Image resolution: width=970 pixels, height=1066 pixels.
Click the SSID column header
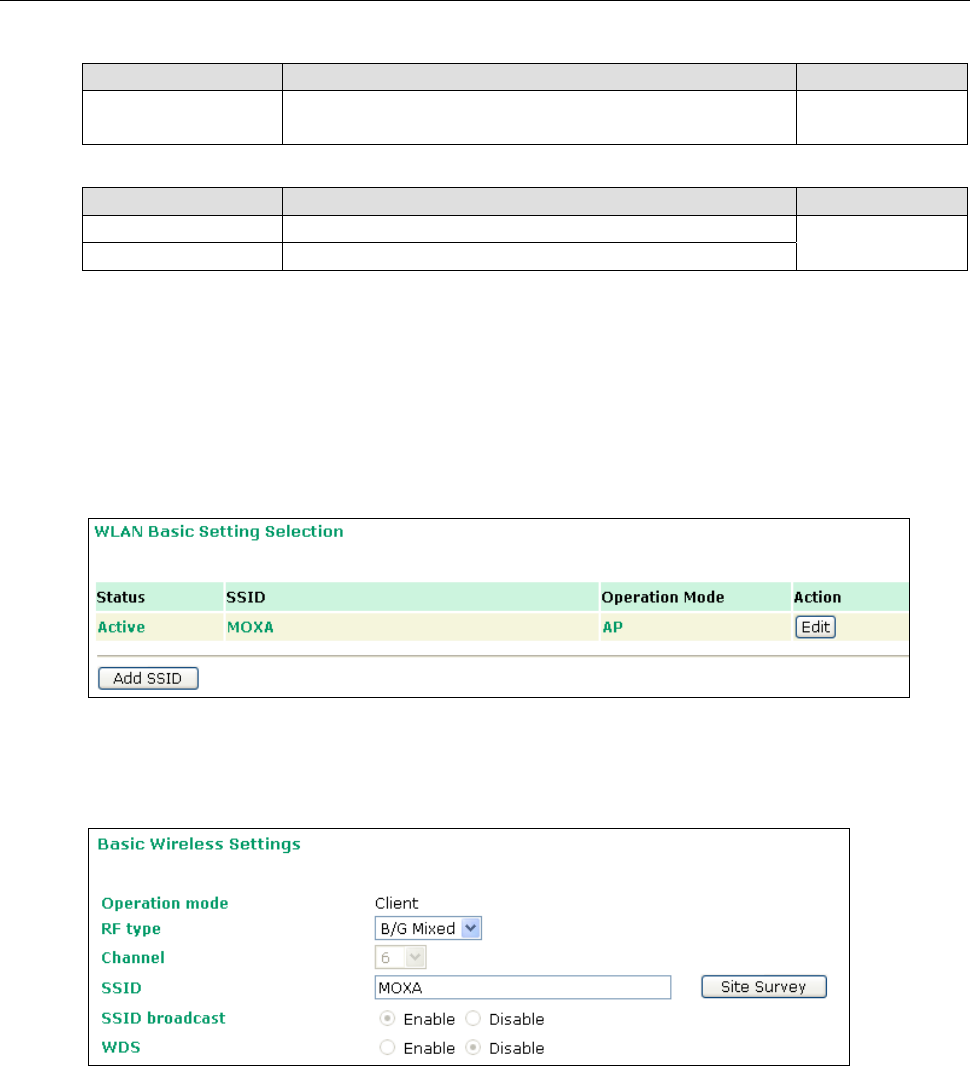tap(412, 597)
